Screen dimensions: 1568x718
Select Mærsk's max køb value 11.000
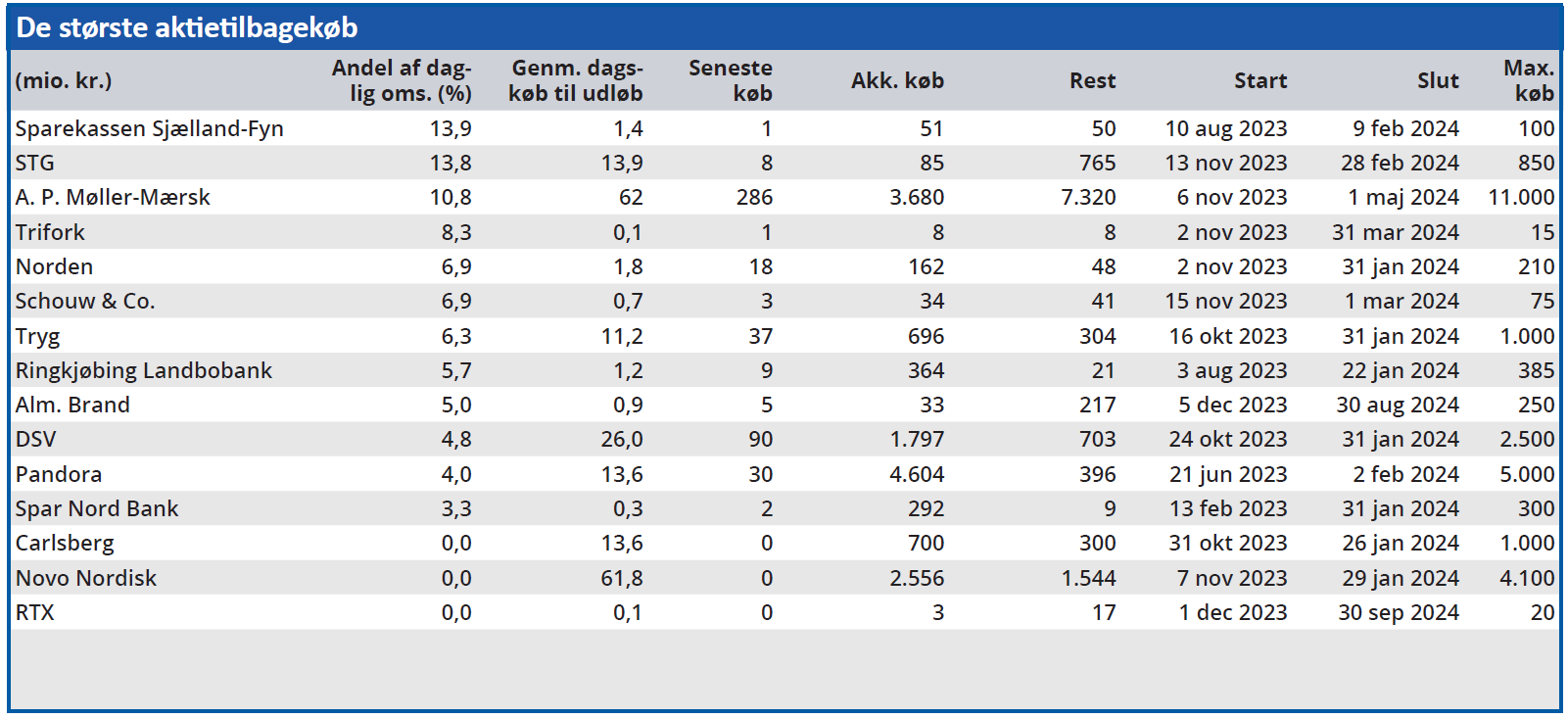(x=1521, y=198)
